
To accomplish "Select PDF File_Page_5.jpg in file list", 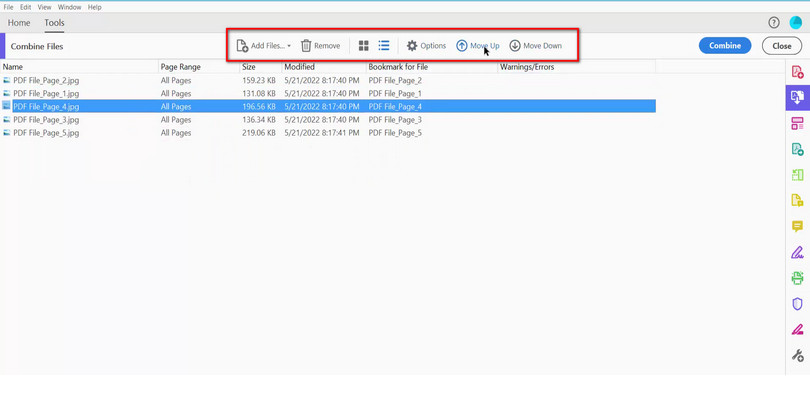I will pyautogui.click(x=46, y=133).
